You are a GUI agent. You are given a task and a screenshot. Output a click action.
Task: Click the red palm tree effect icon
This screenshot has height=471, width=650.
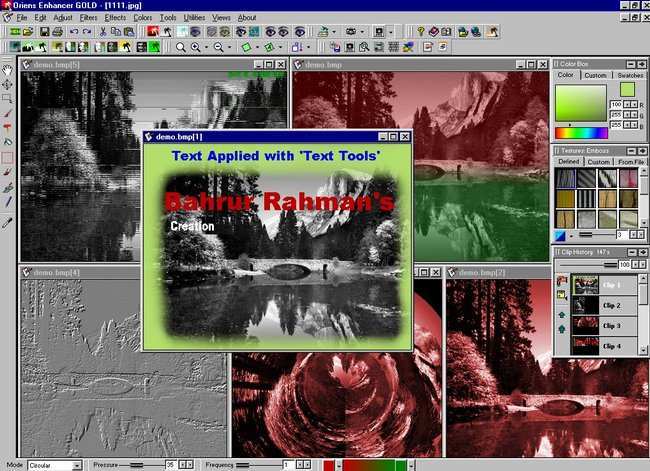coord(153,32)
